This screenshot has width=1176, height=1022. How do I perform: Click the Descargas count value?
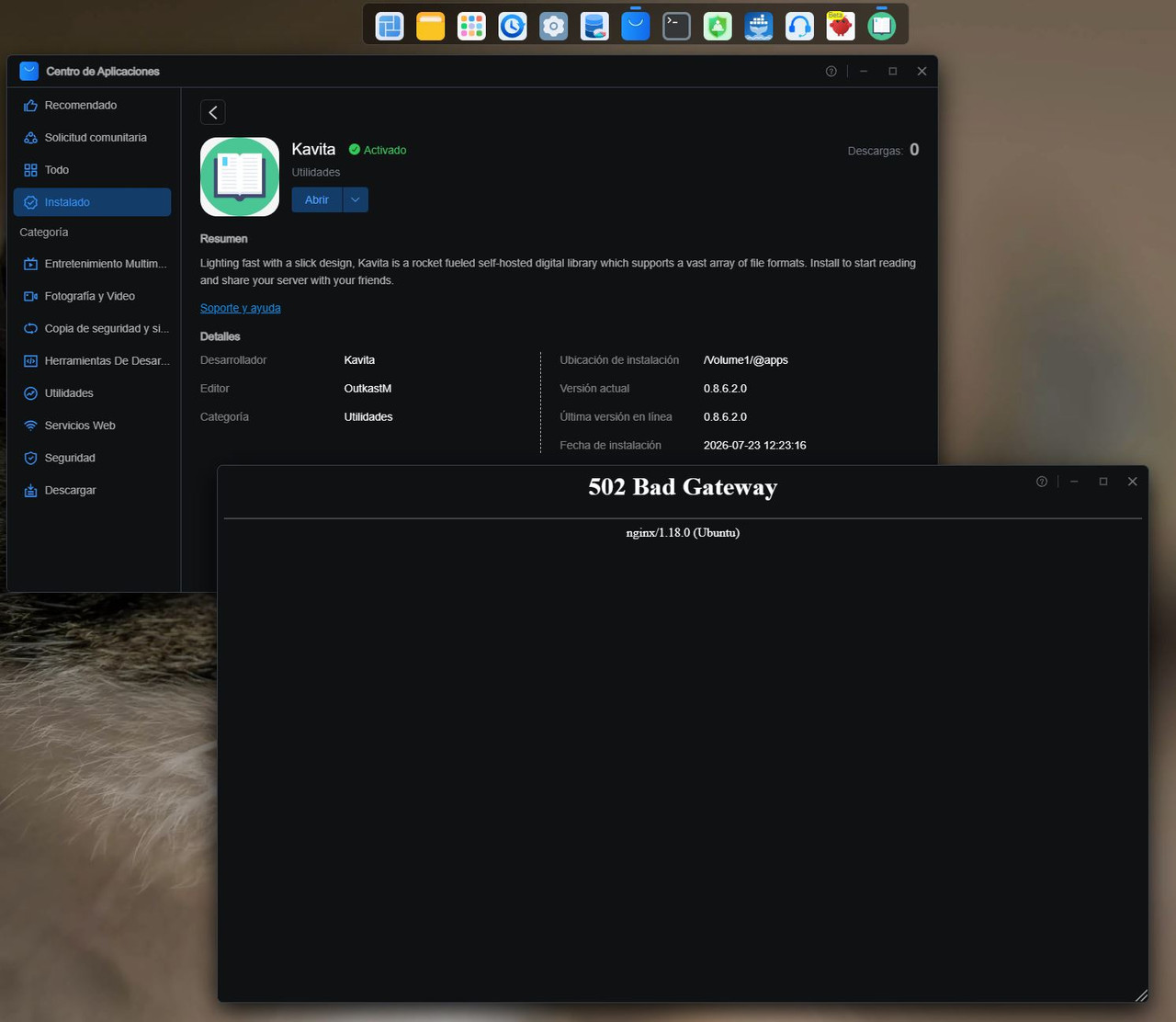pyautogui.click(x=914, y=150)
